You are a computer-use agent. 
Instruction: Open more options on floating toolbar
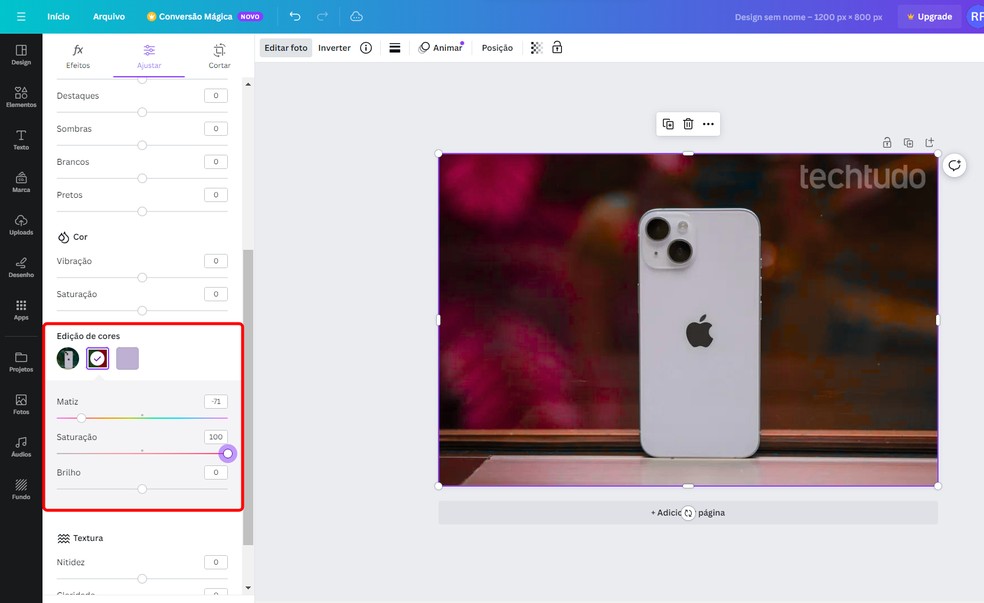(x=709, y=124)
